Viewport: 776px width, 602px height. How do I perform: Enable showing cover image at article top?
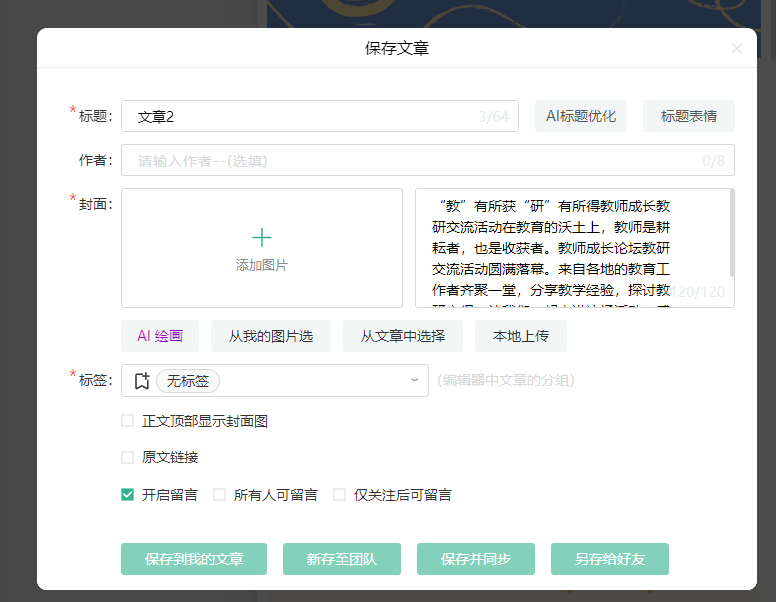tap(127, 421)
